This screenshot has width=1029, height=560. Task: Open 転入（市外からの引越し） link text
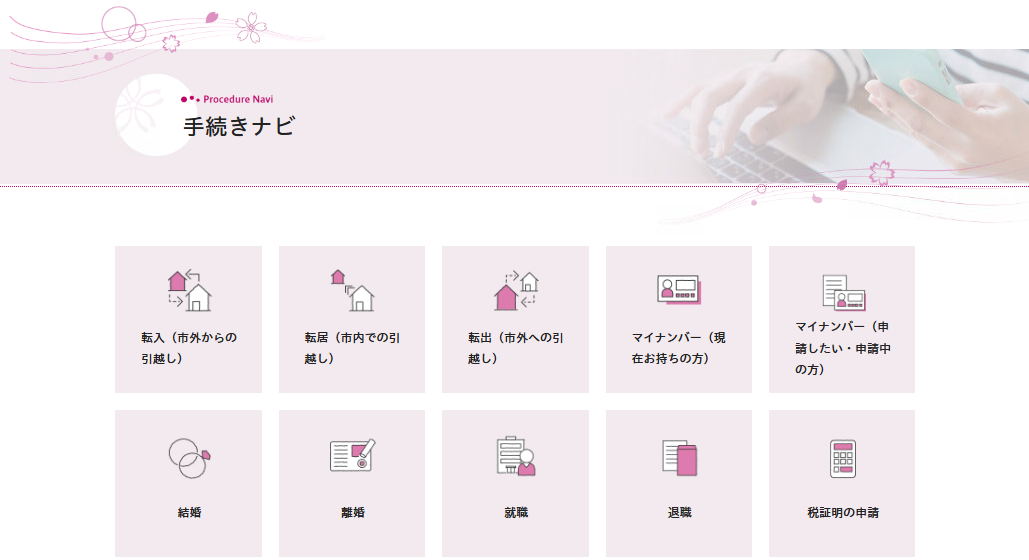(189, 348)
